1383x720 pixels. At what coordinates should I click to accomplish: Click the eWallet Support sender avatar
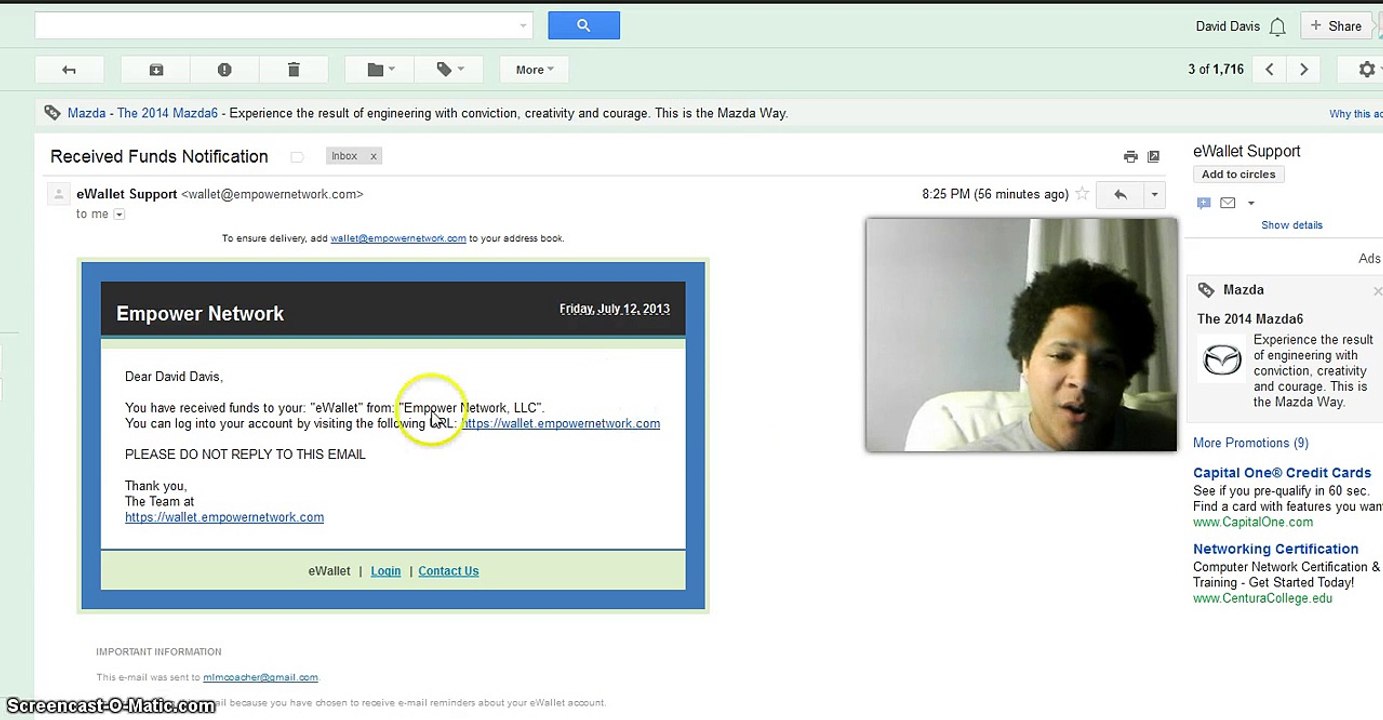59,195
